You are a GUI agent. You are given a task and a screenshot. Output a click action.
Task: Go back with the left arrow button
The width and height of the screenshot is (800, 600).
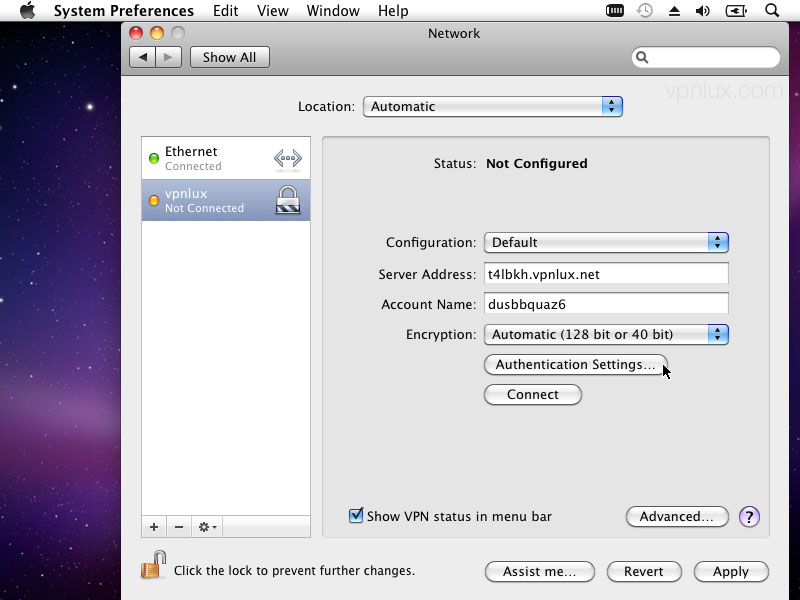click(x=143, y=57)
